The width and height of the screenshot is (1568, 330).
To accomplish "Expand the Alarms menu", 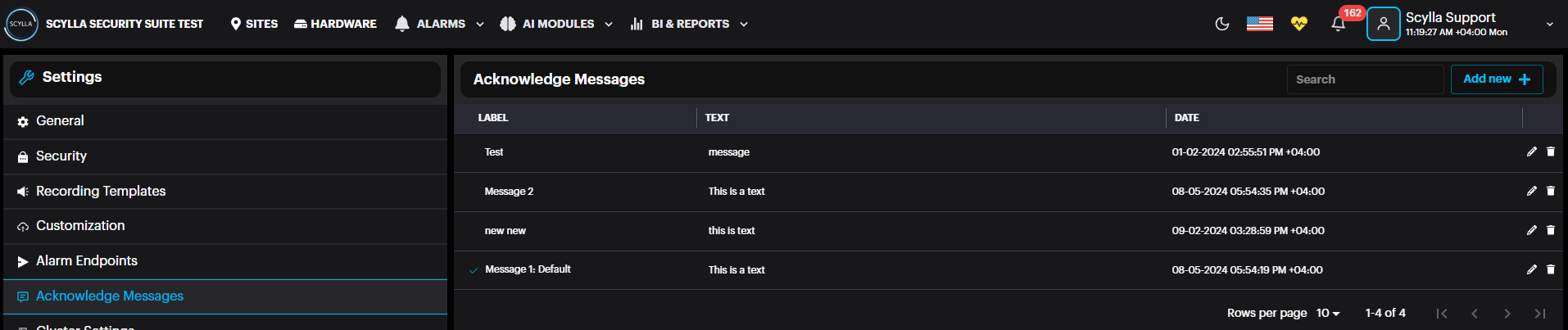I will pyautogui.click(x=440, y=24).
